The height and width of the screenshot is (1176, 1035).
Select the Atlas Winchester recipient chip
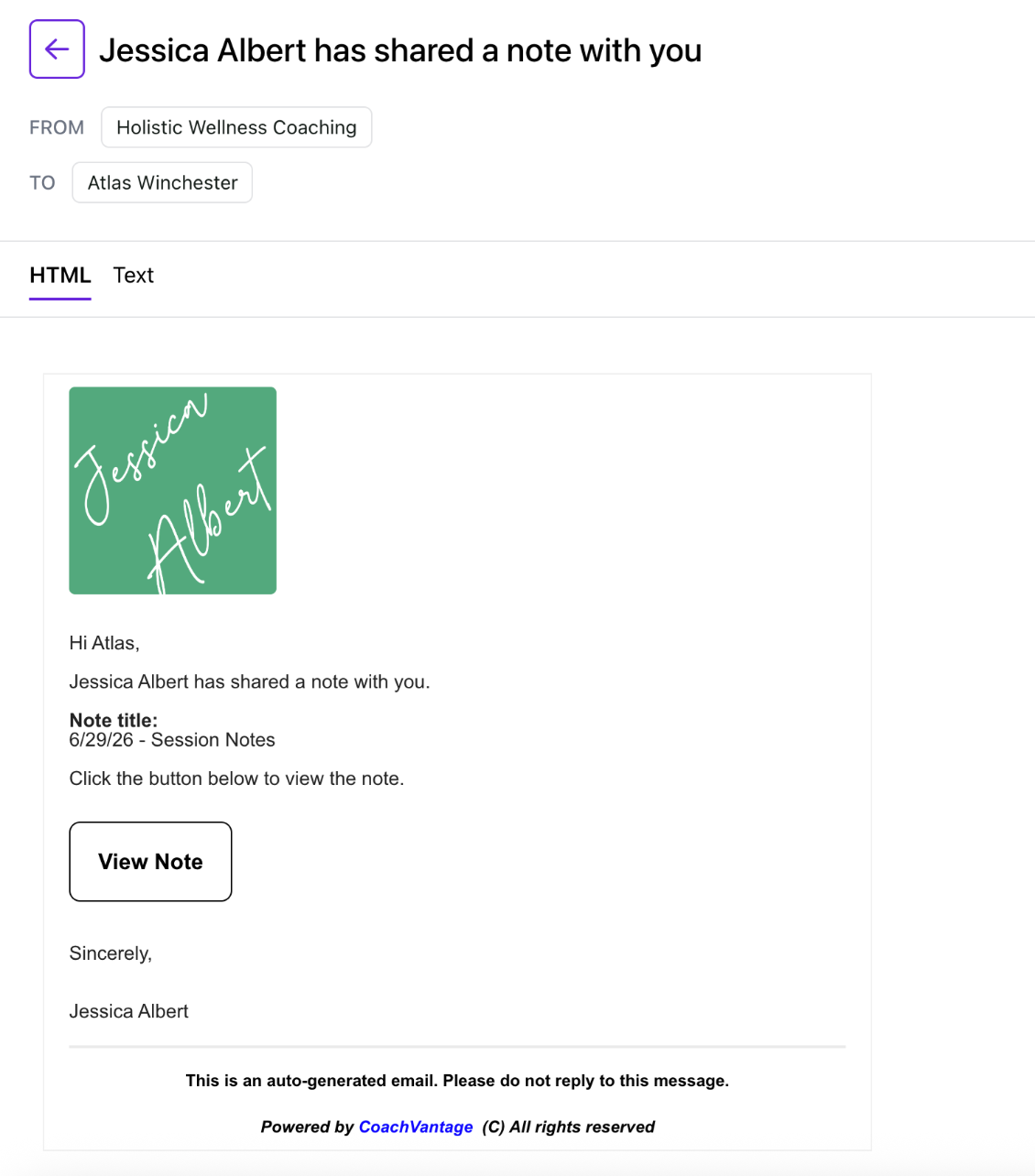[162, 182]
